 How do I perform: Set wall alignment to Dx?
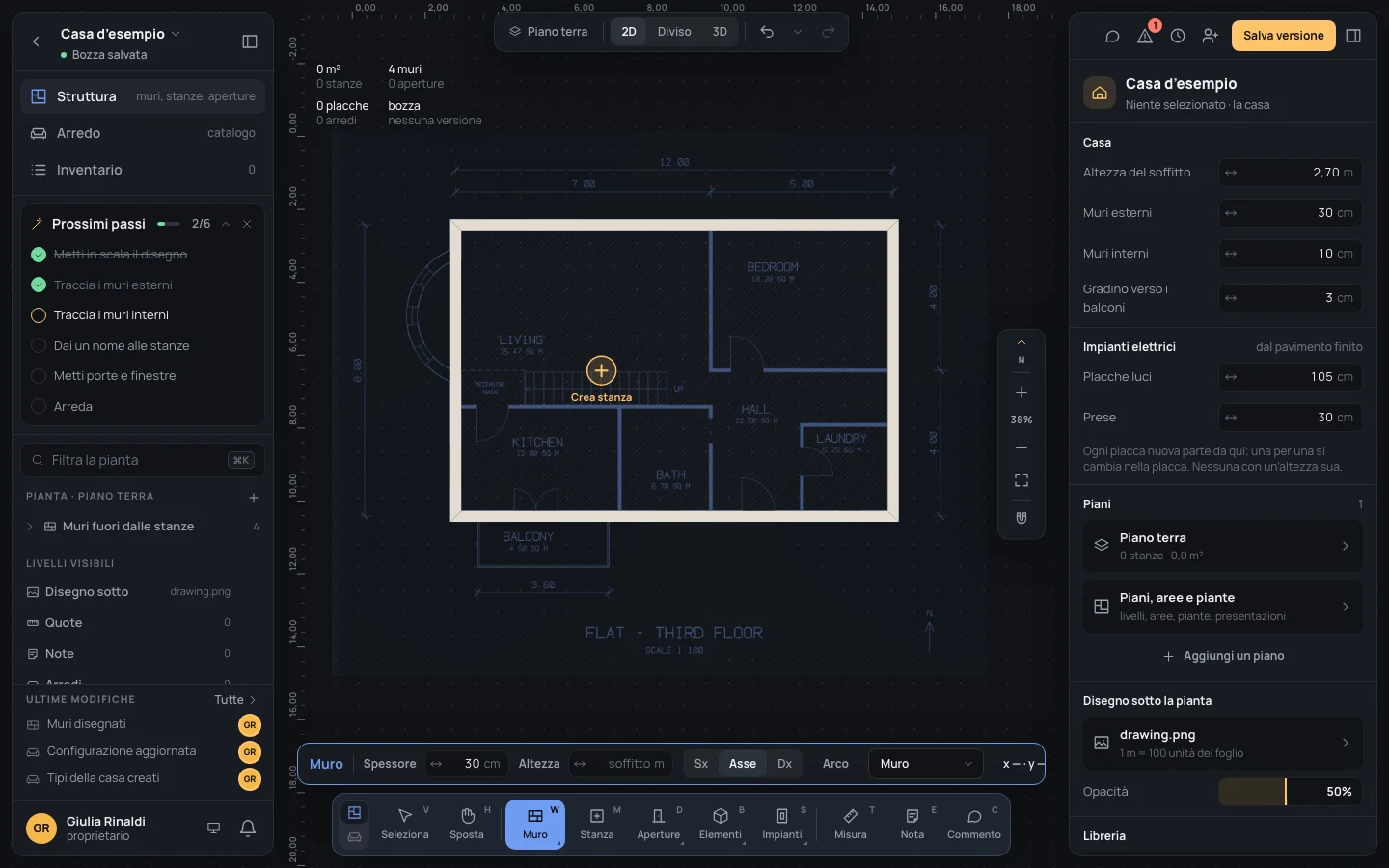(x=785, y=764)
